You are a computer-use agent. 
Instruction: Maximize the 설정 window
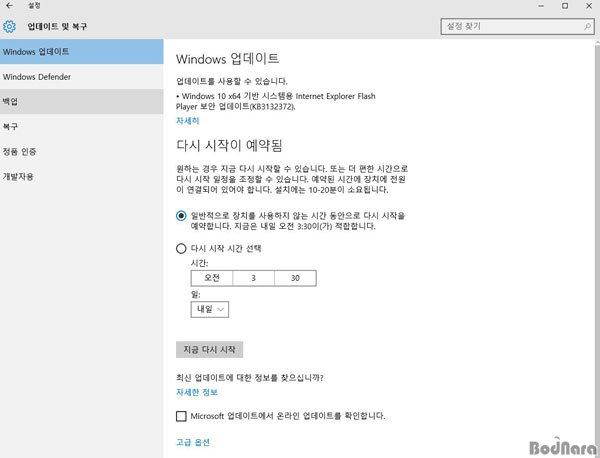pos(565,6)
